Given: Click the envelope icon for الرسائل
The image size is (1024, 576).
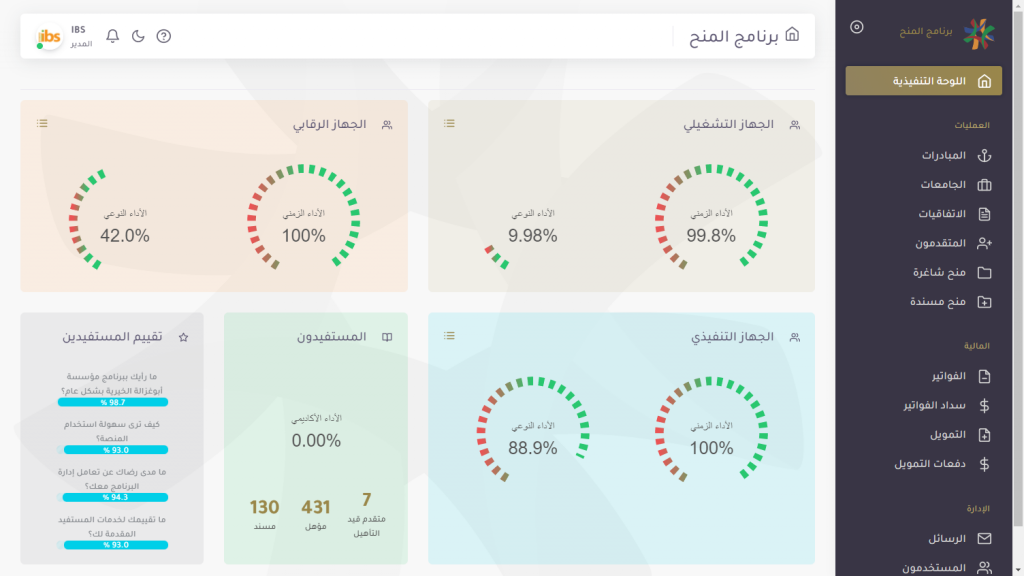Looking at the screenshot, I should point(984,538).
